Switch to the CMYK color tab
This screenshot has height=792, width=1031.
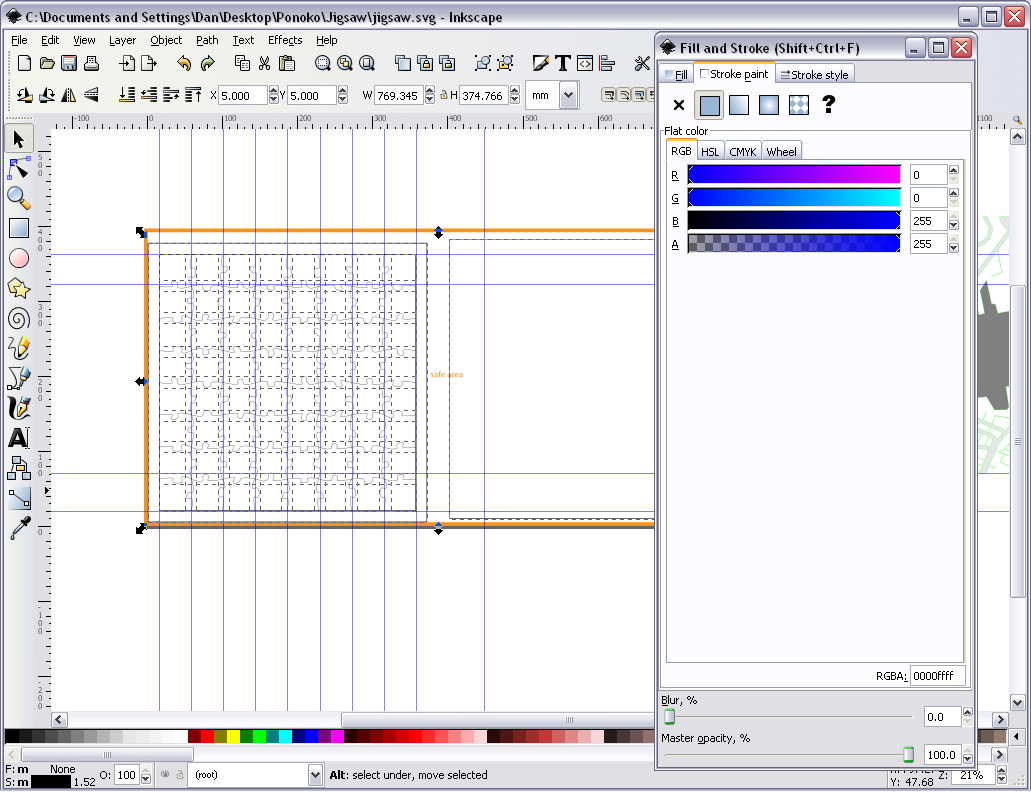(742, 151)
